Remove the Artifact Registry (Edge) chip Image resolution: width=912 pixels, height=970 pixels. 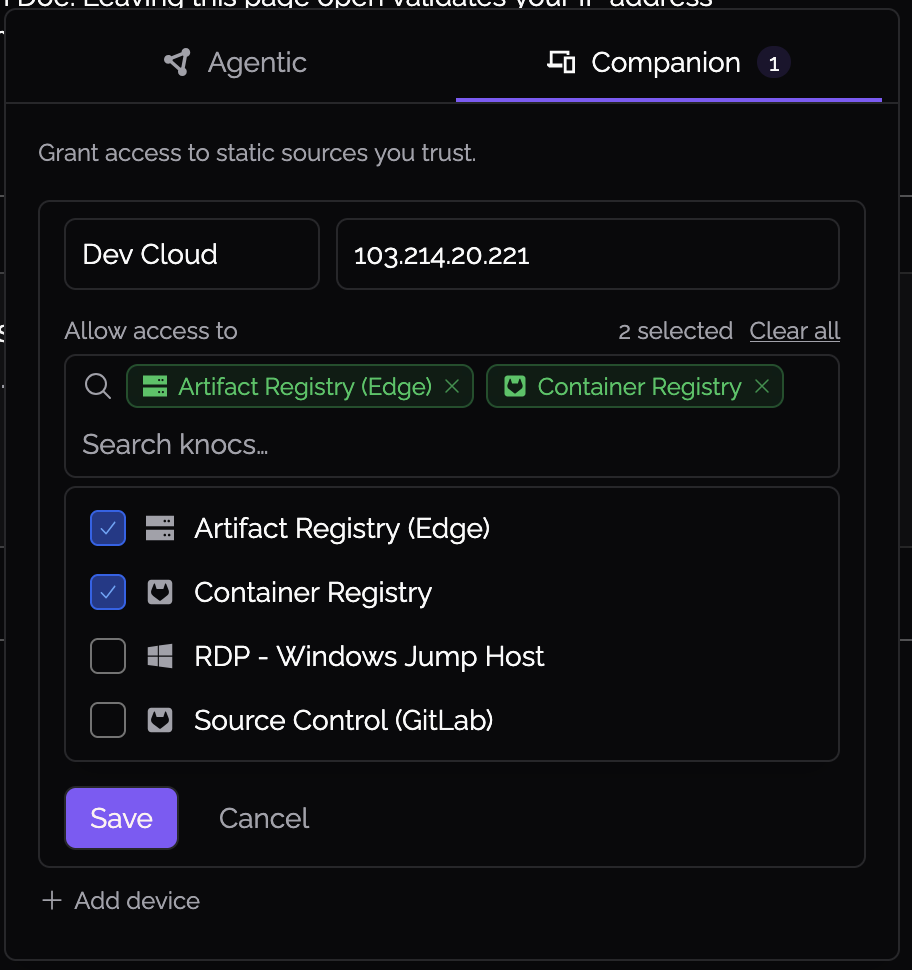[x=452, y=387]
